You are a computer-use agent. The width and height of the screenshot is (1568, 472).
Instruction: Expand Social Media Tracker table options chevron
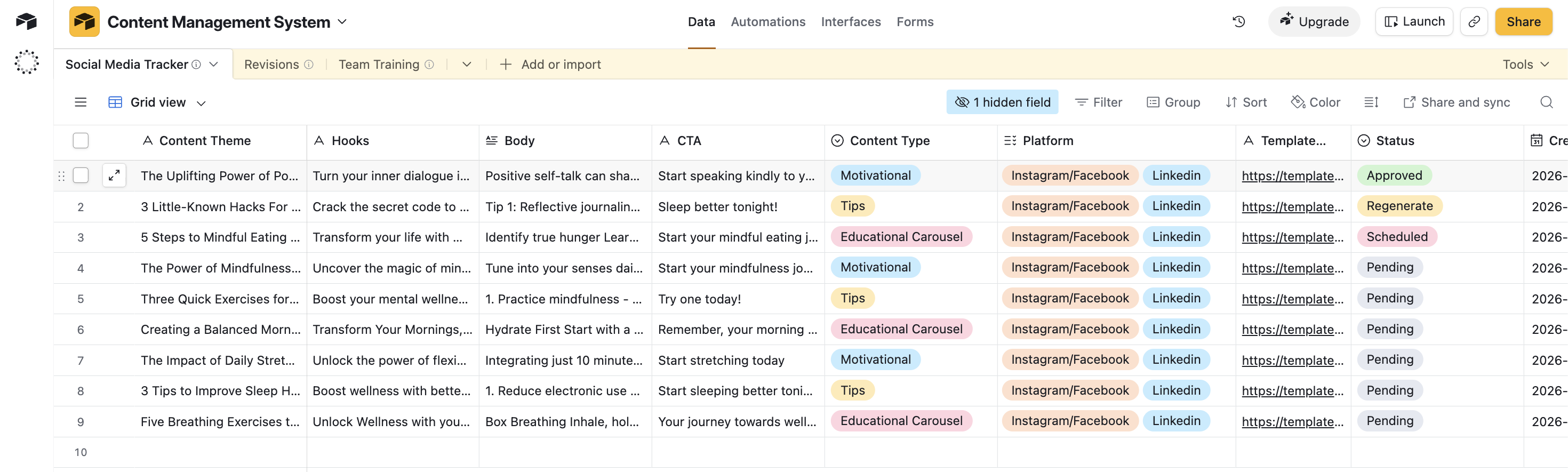[x=213, y=65]
